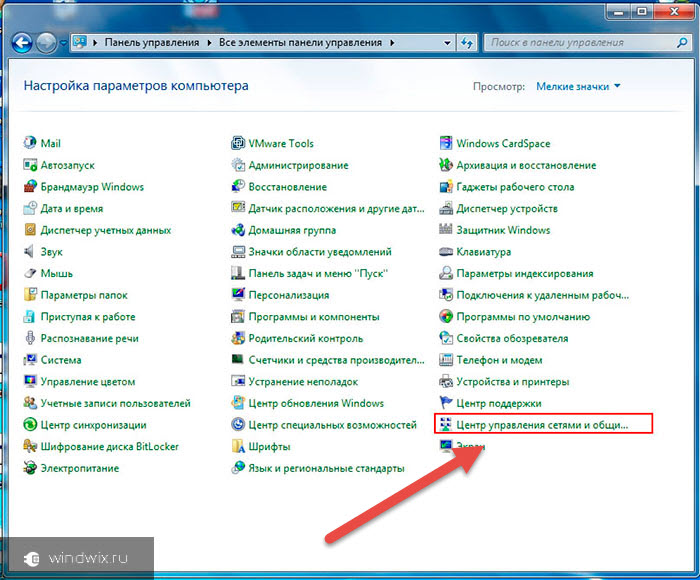Click the Параметры папок folder icon
This screenshot has width=700, height=580.
point(30,295)
